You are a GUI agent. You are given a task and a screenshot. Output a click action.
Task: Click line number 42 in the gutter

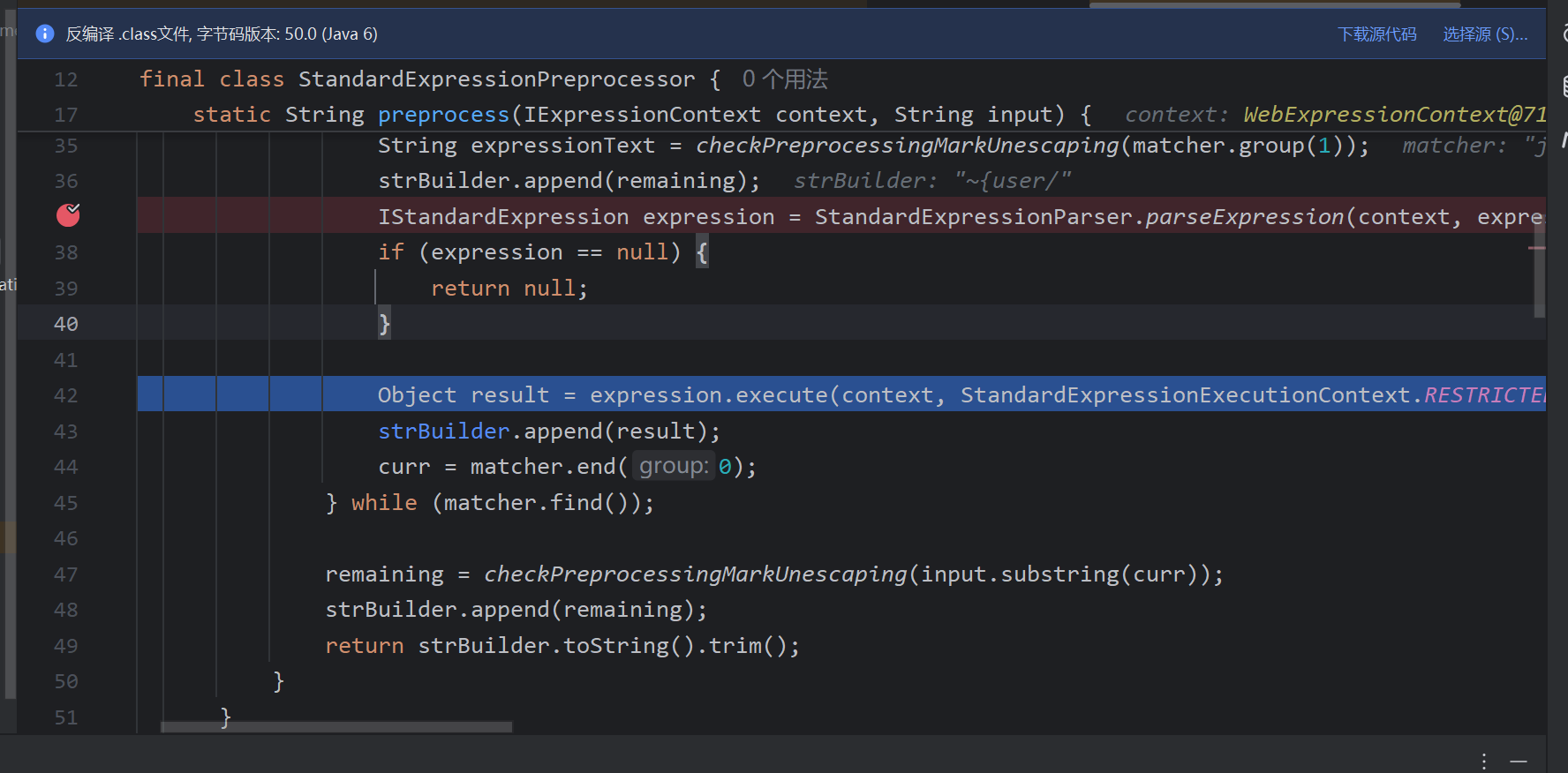[x=66, y=395]
